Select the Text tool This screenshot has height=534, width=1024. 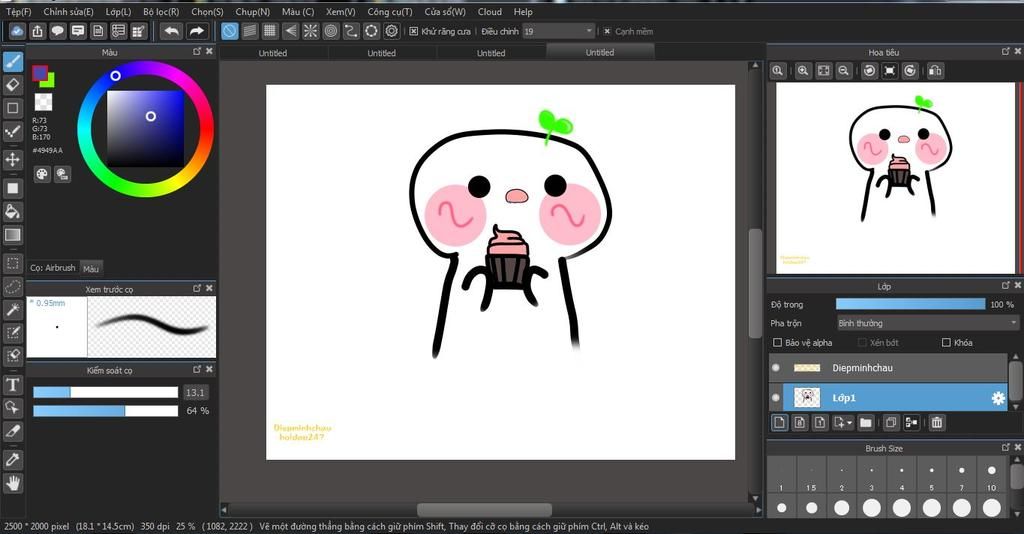click(x=12, y=385)
